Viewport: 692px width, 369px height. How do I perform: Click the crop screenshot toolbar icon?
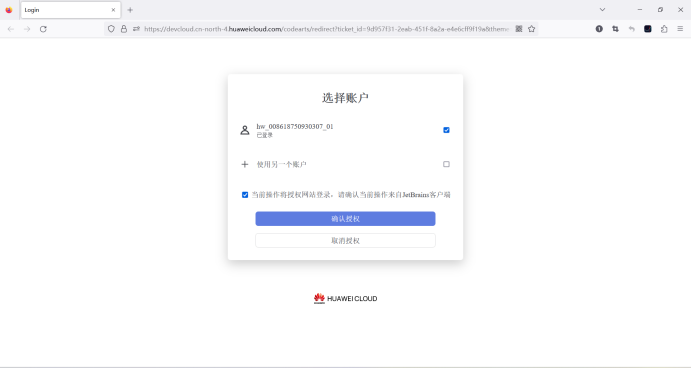pos(615,29)
